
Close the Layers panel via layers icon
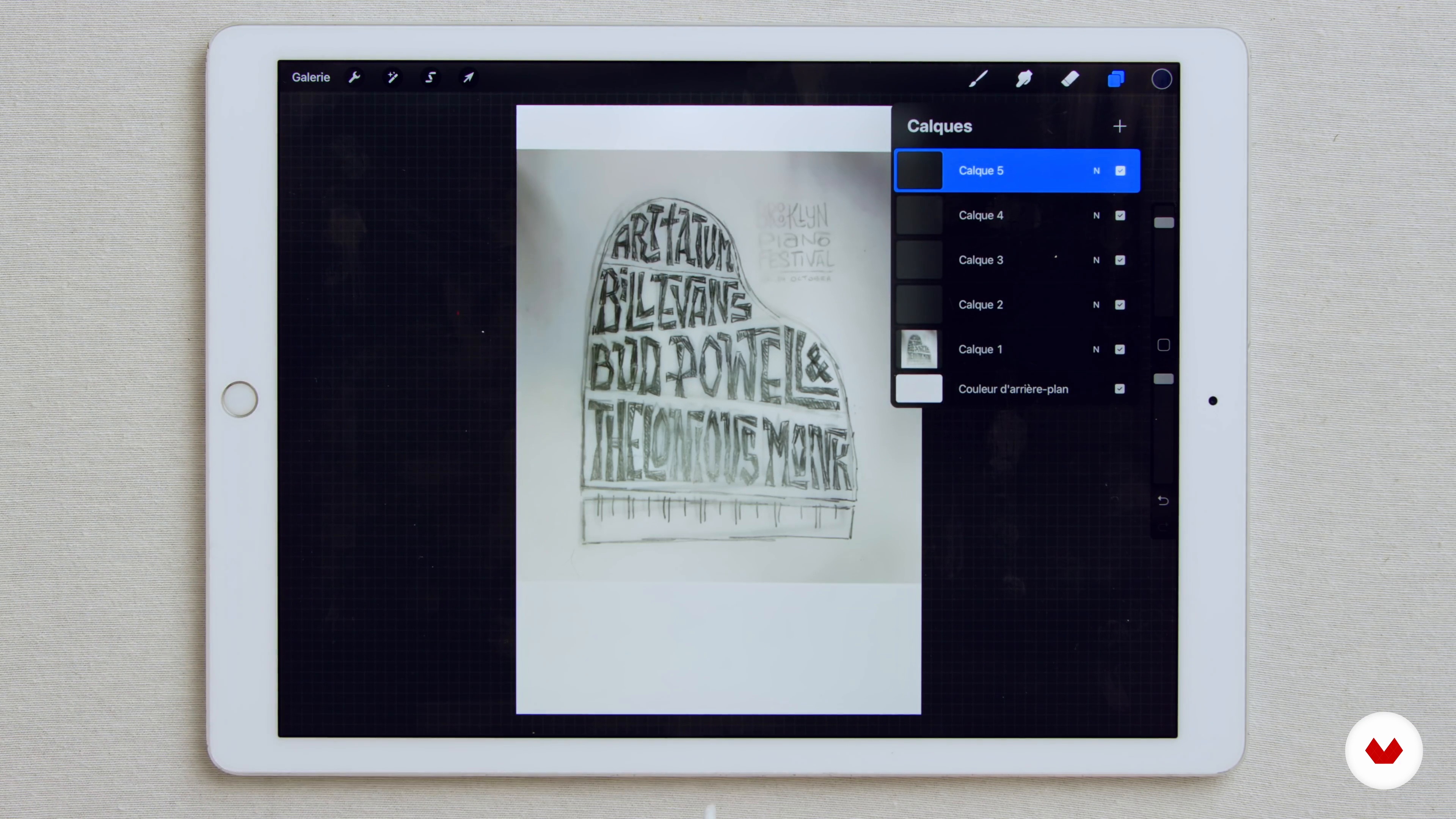click(x=1116, y=78)
